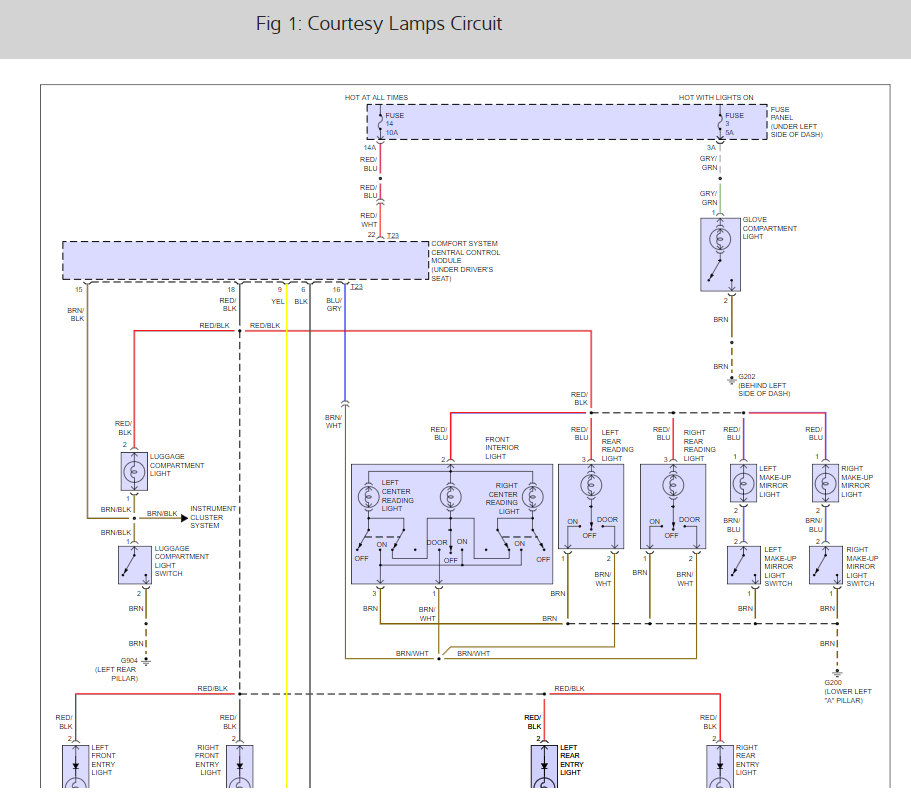Click the Right Center Reading Light bulb
This screenshot has width=911, height=803.
pyautogui.click(x=532, y=497)
